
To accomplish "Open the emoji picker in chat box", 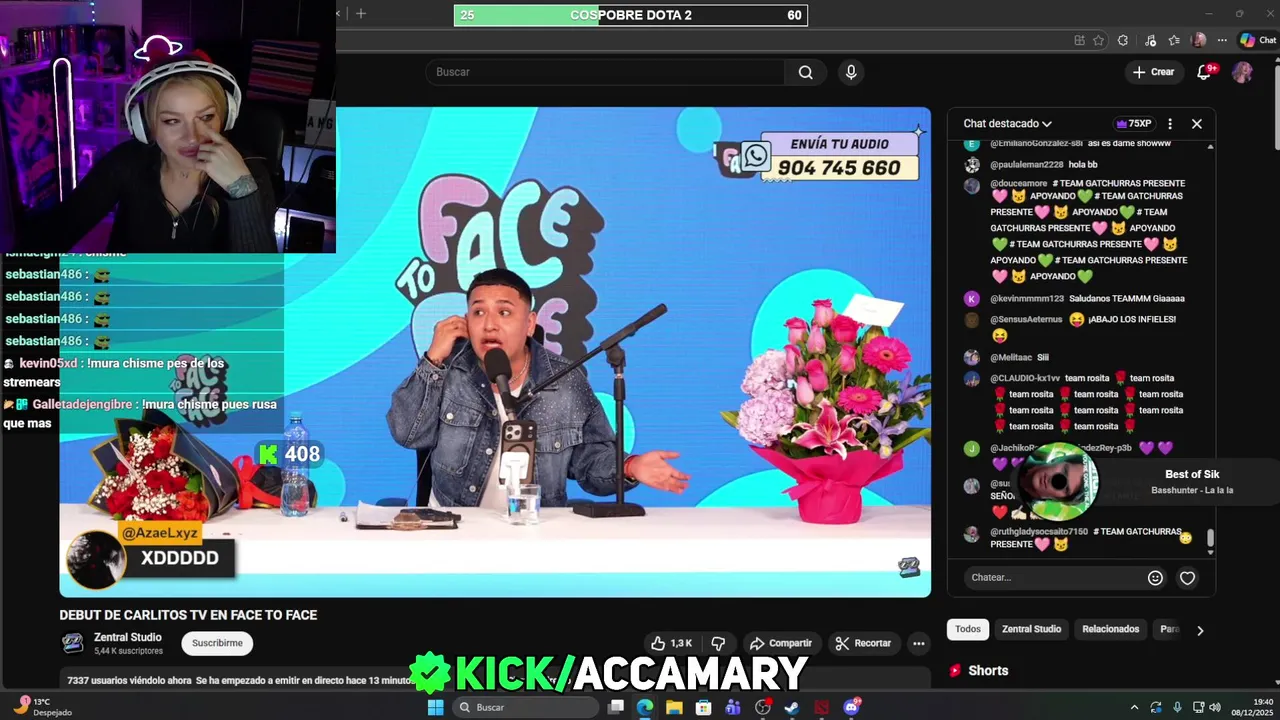I will coord(1155,578).
